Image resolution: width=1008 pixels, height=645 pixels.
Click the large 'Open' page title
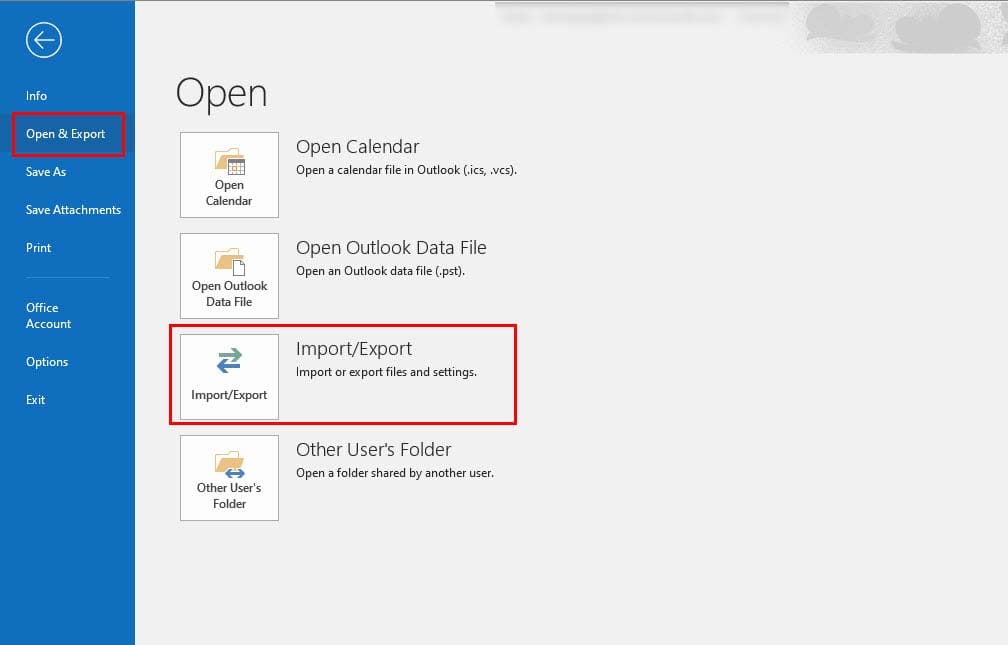point(221,94)
